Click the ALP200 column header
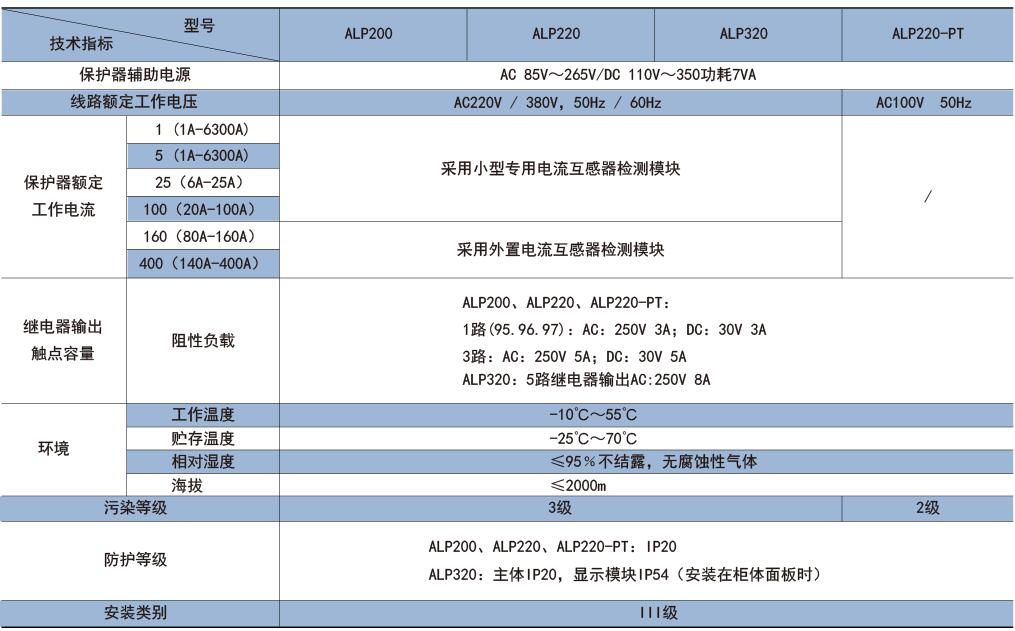Screen dimensions: 1015x631 (x=367, y=34)
